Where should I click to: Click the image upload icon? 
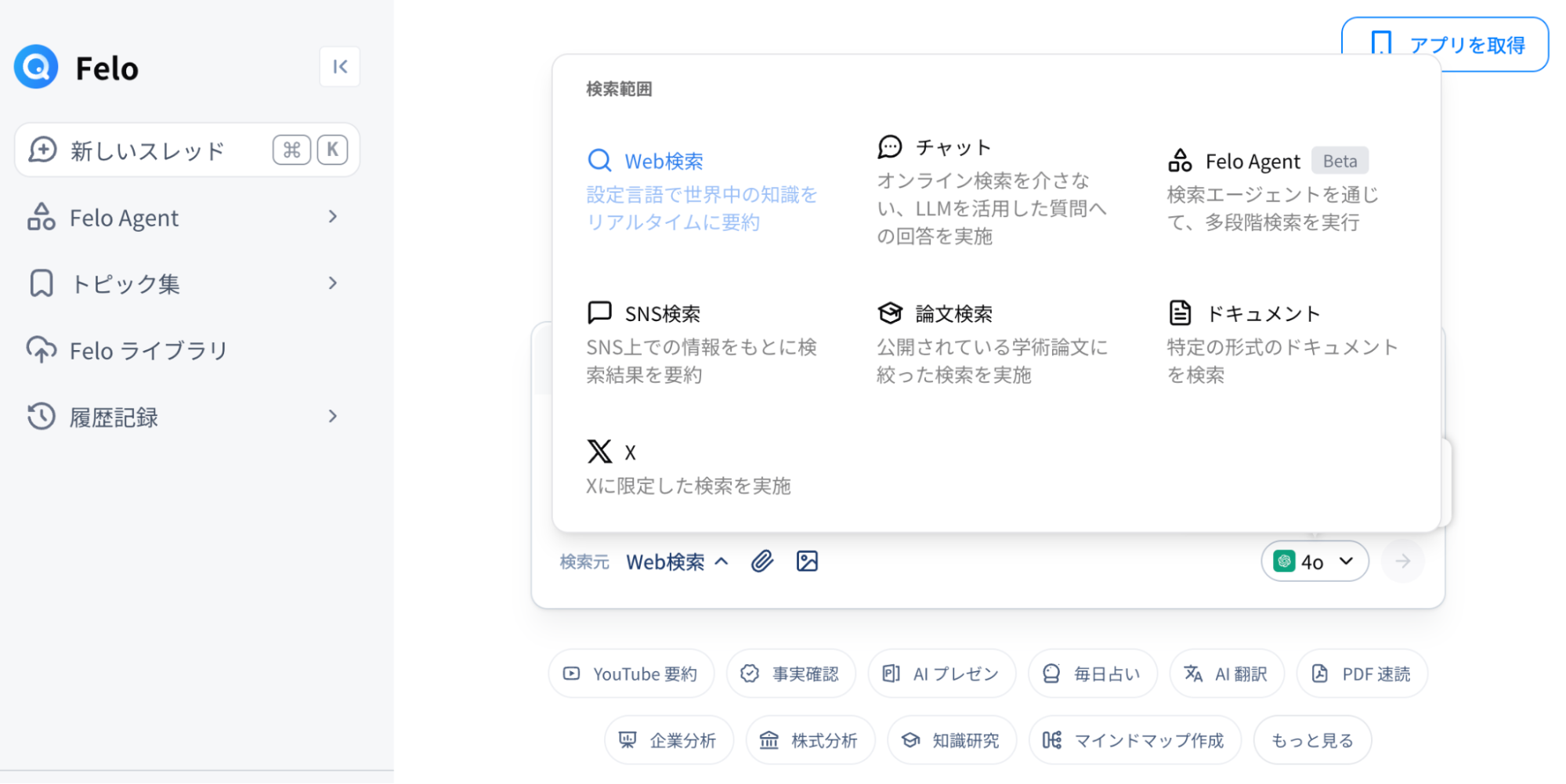click(x=807, y=562)
